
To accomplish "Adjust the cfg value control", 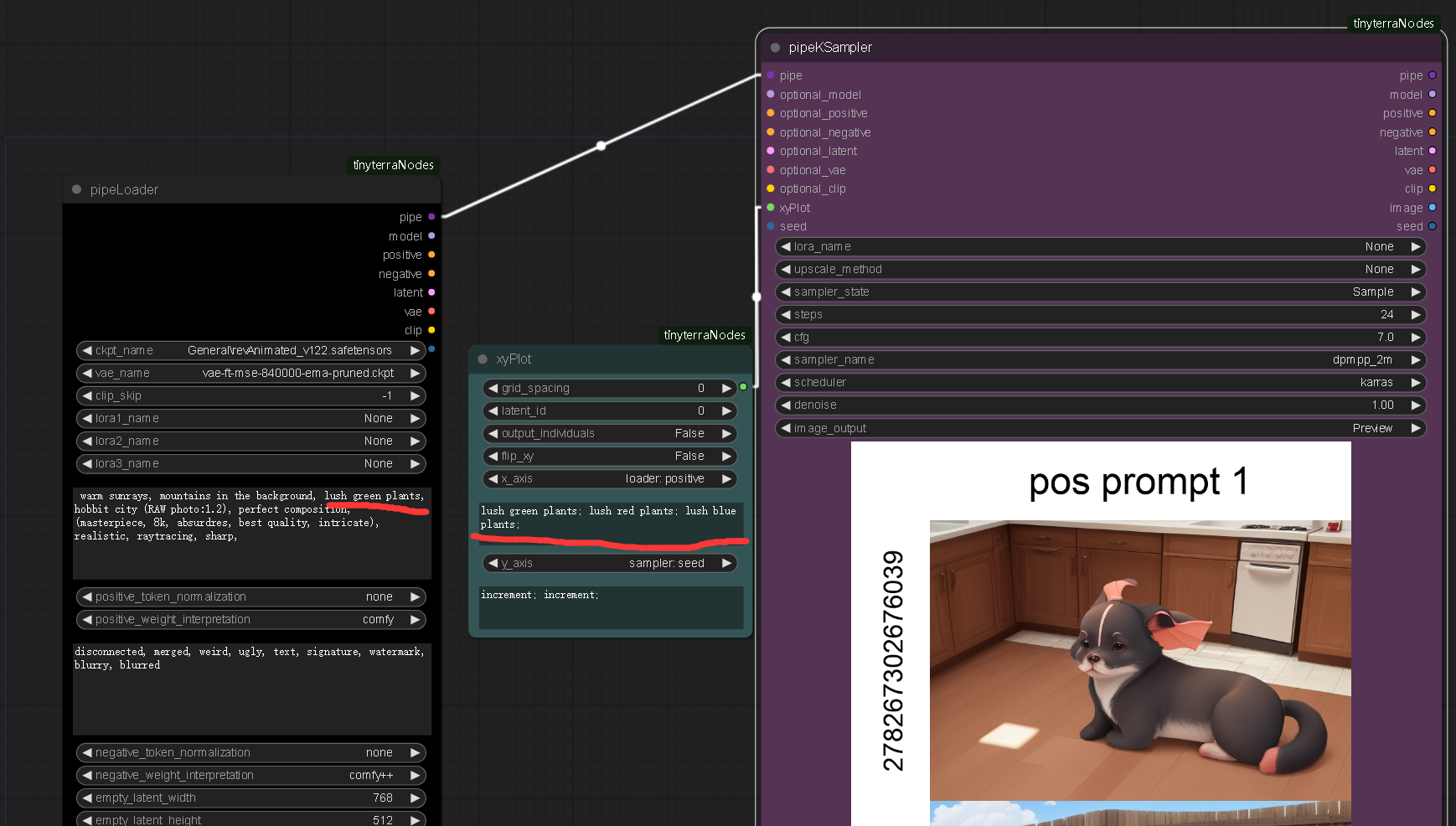I will click(1099, 337).
